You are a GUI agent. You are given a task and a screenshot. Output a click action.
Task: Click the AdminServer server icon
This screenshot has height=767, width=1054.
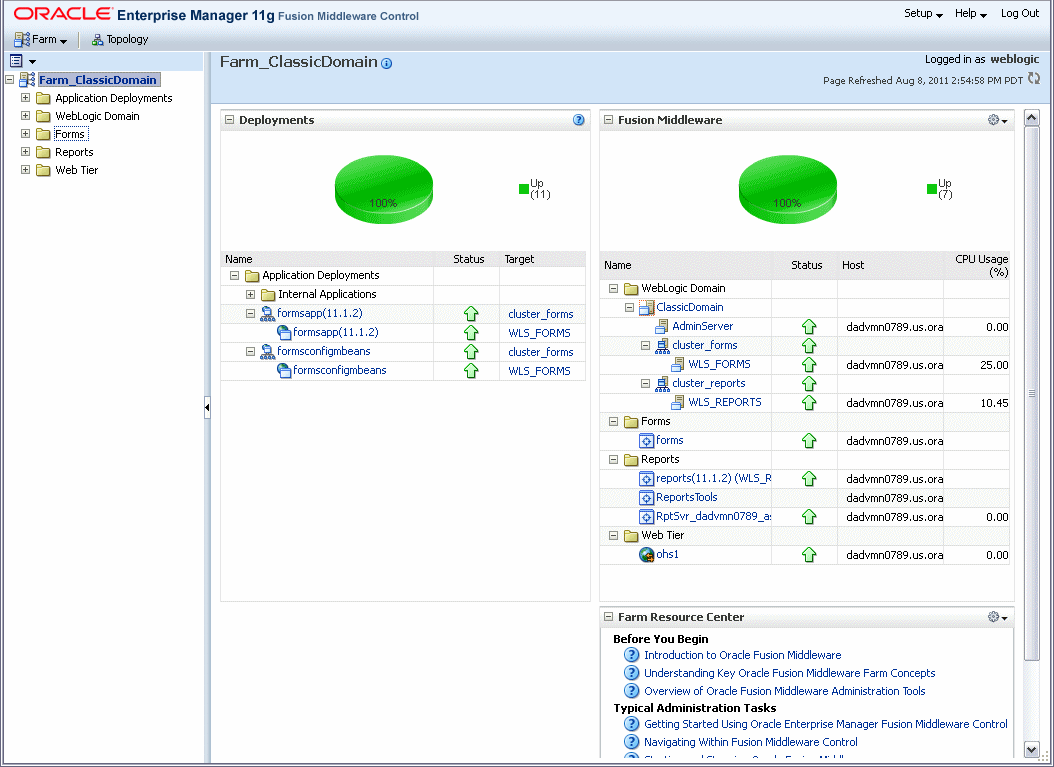click(x=661, y=327)
